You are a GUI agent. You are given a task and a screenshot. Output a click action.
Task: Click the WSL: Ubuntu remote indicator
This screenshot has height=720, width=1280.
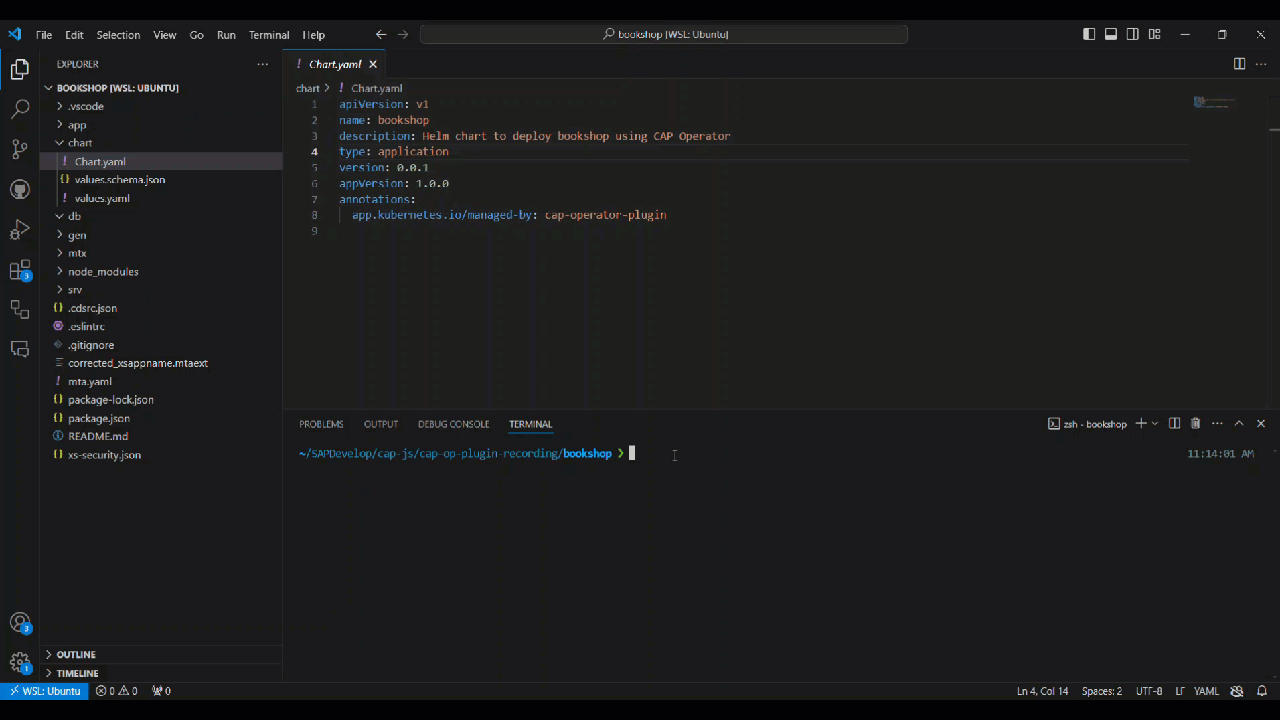click(x=45, y=691)
